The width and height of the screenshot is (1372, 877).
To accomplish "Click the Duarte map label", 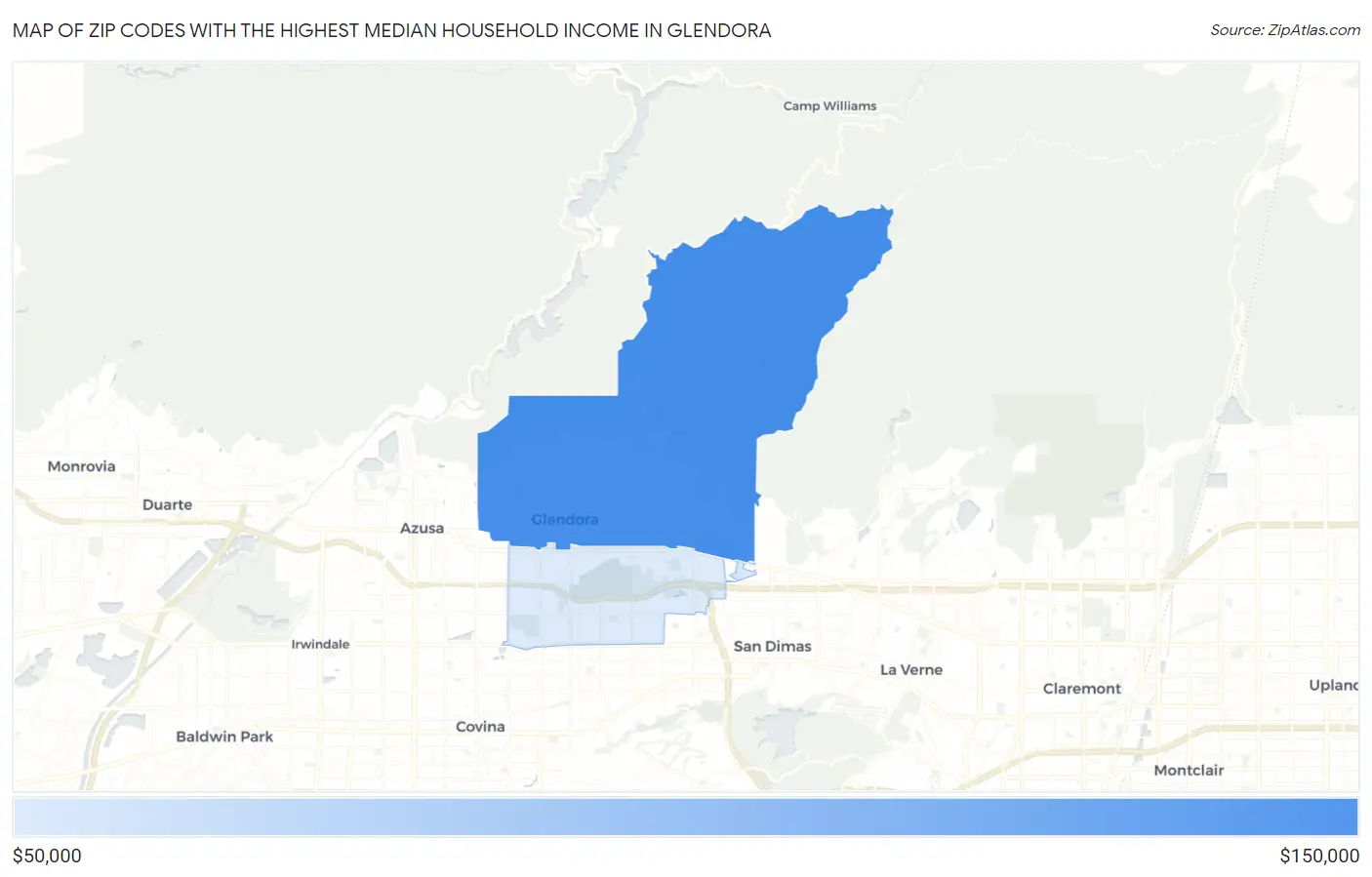I will point(167,504).
